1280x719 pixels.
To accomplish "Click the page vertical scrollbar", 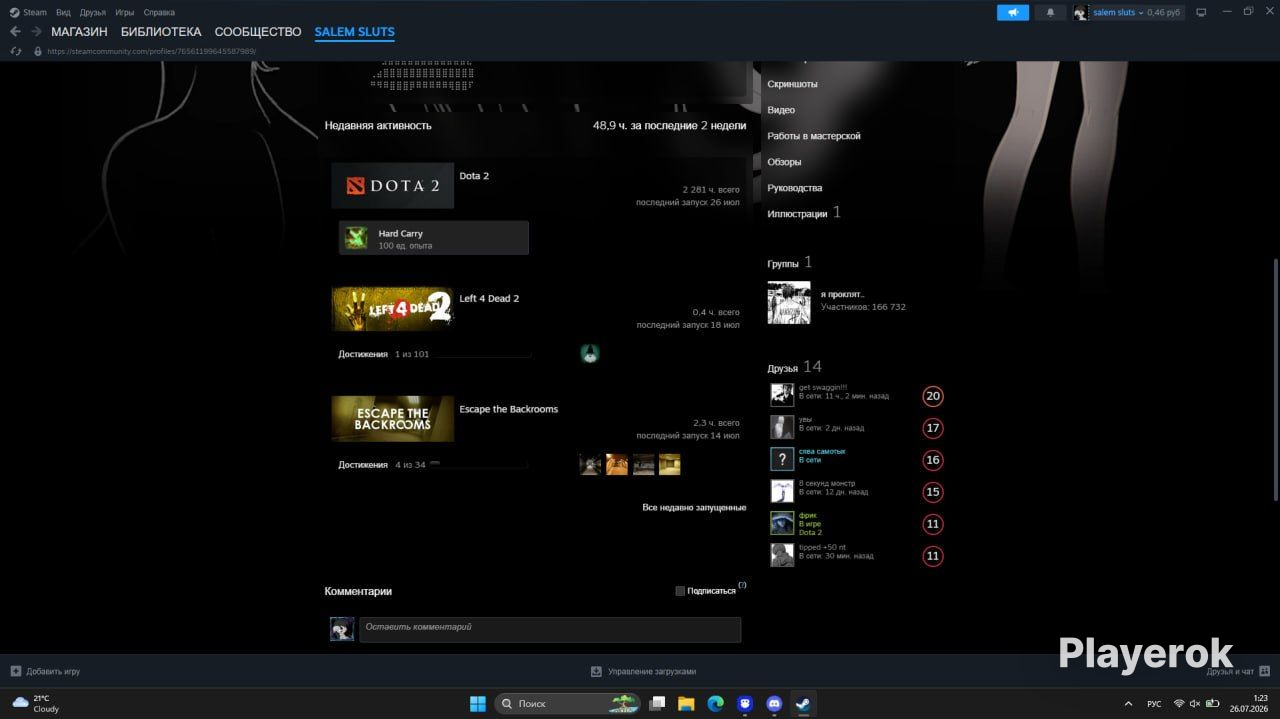I will pos(1275,380).
